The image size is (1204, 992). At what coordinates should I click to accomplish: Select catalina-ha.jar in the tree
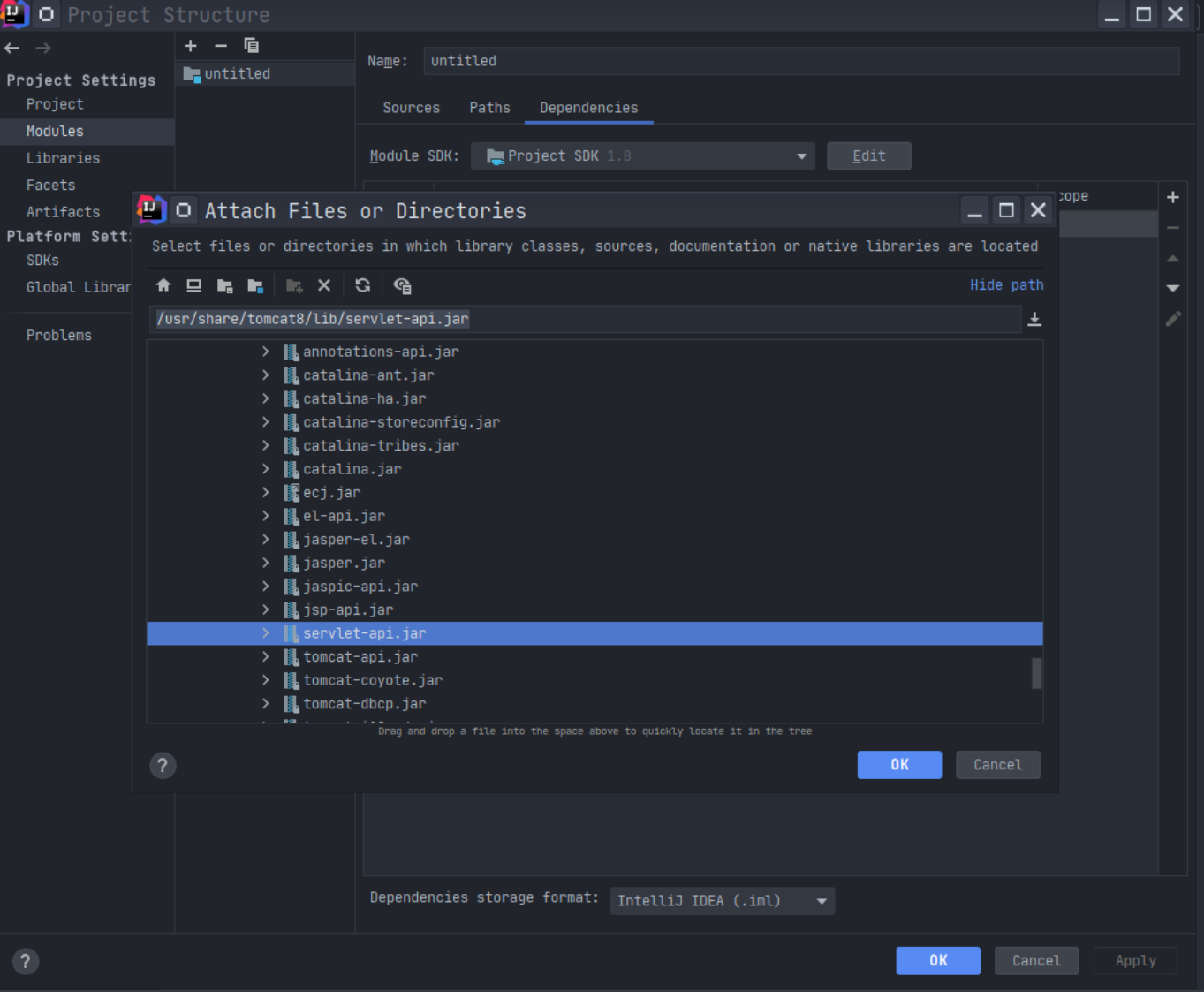point(364,399)
